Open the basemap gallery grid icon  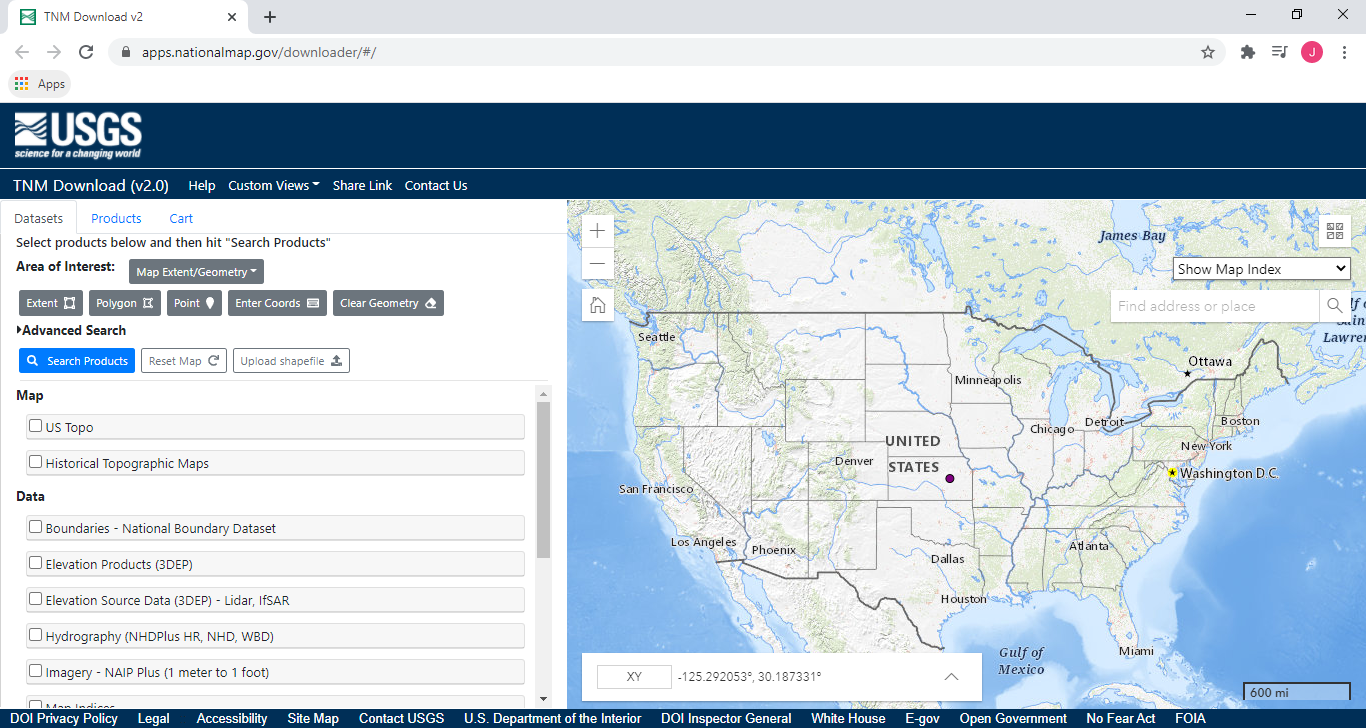point(1335,232)
